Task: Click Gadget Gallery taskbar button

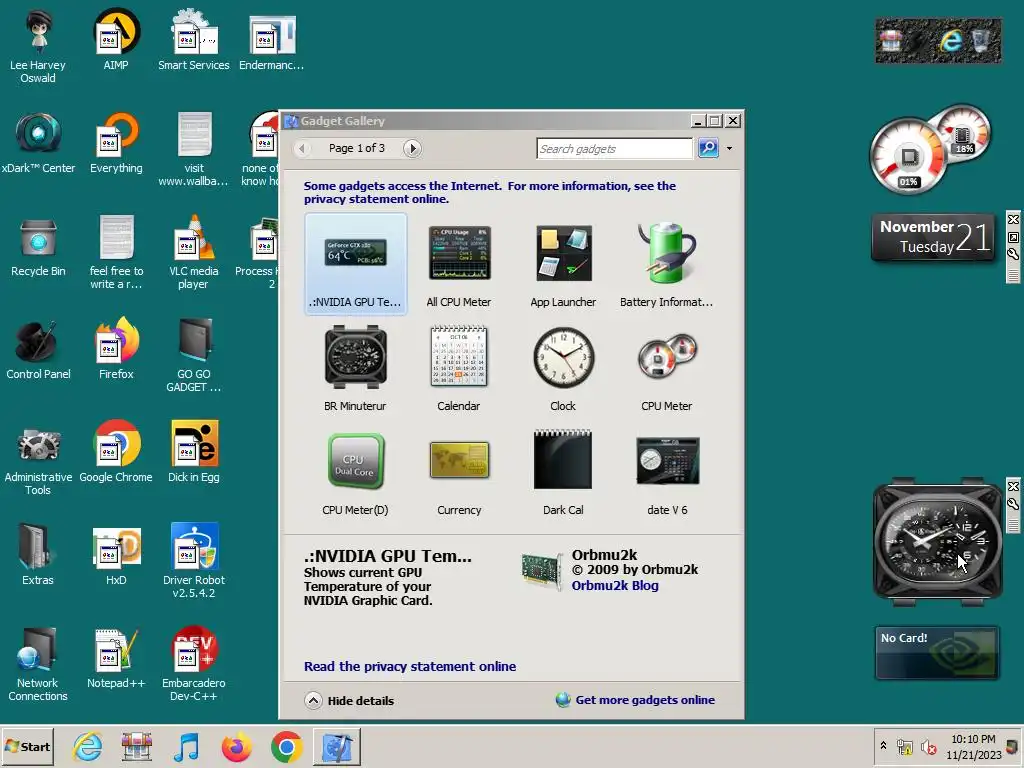Action: point(337,746)
